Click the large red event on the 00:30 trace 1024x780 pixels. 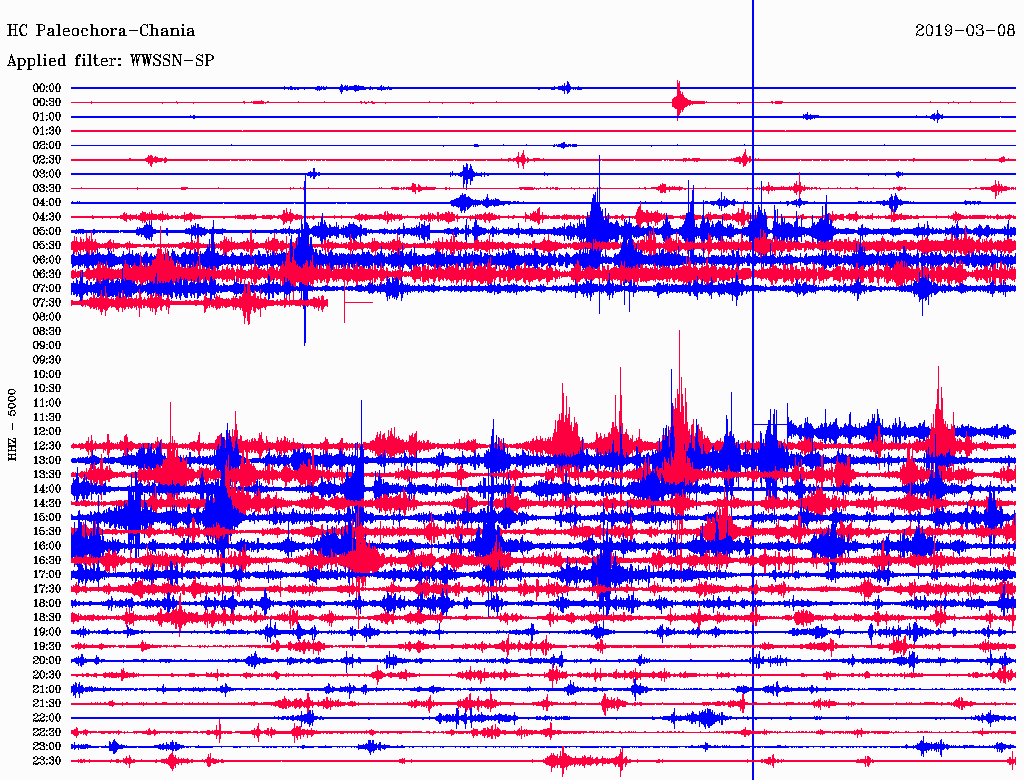[682, 101]
